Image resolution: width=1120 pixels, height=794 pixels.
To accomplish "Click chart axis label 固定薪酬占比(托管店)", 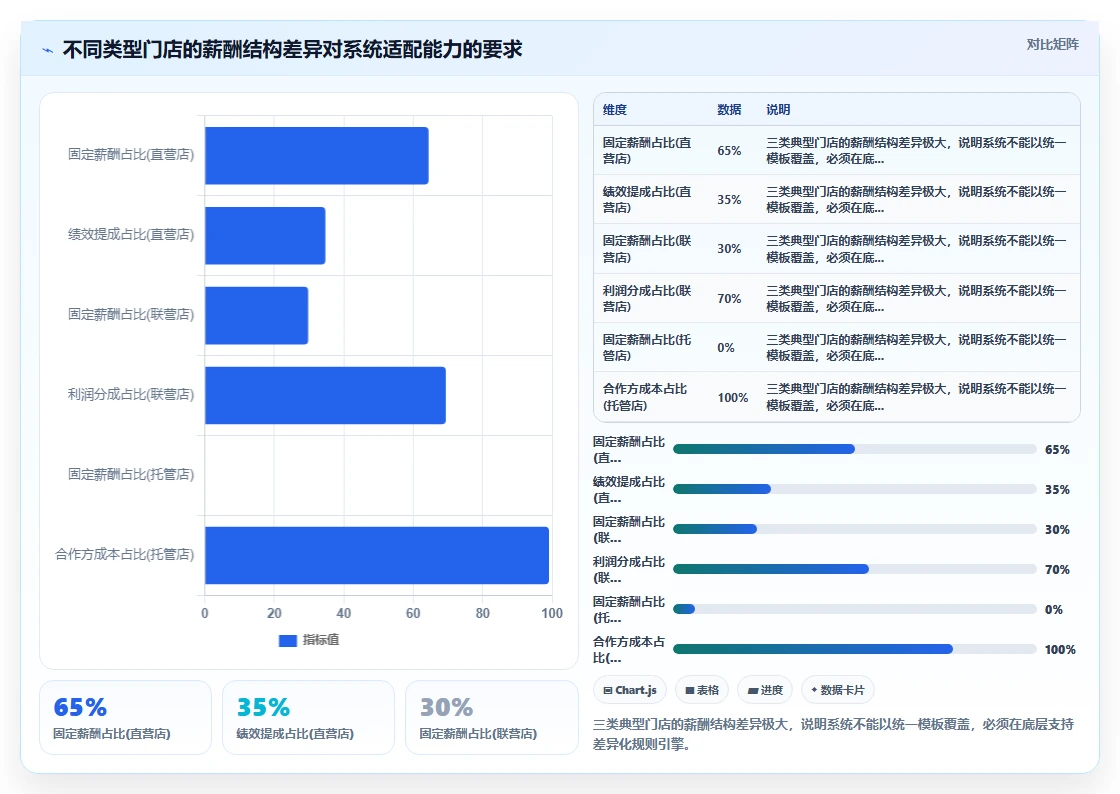I will click(131, 475).
